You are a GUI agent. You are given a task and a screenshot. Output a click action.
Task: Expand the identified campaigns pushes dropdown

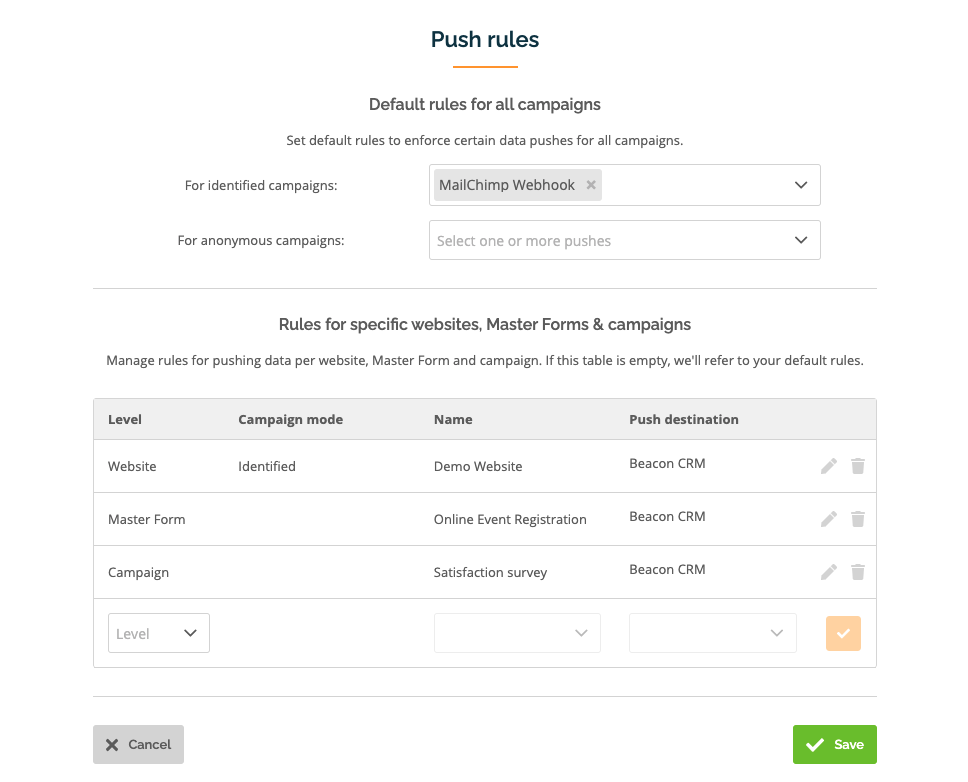click(x=801, y=185)
